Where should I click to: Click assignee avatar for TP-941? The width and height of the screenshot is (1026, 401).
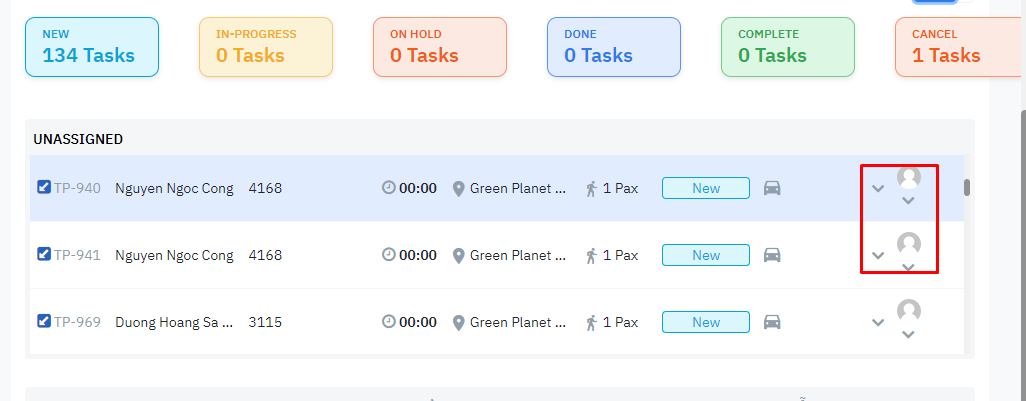pyautogui.click(x=909, y=244)
